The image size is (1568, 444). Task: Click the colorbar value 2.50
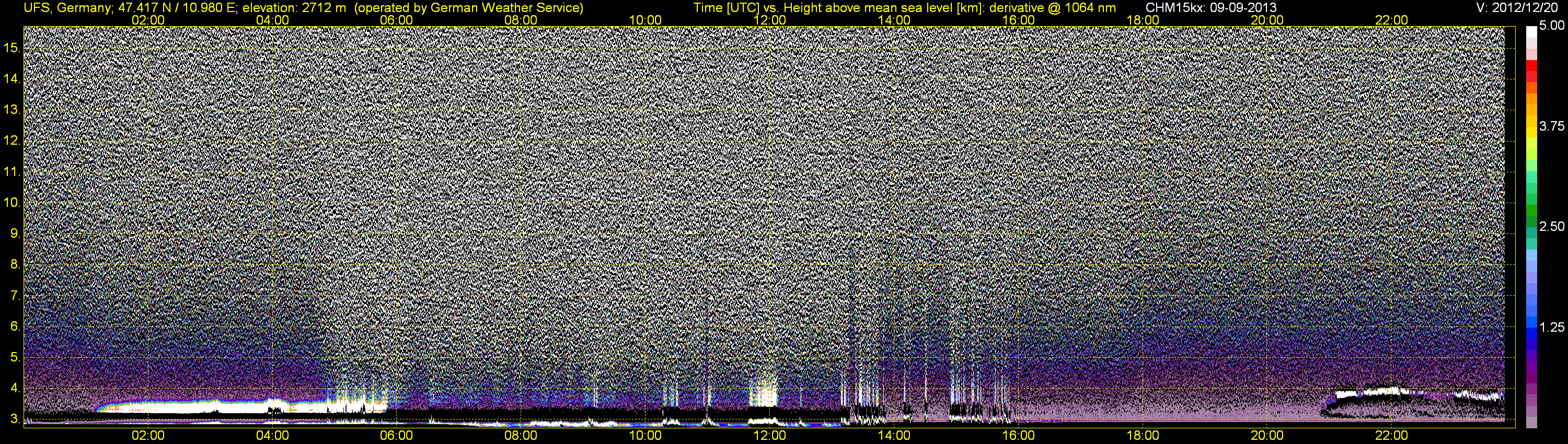tap(1552, 227)
